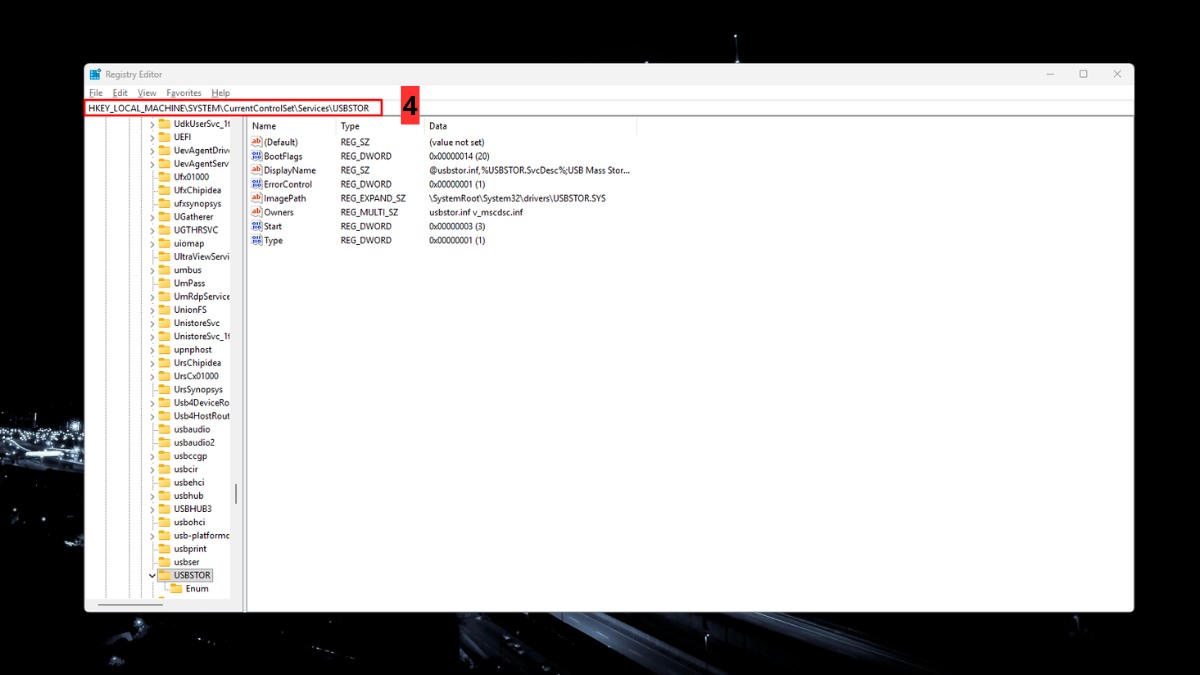Collapse the USBSTOR key
The width and height of the screenshot is (1200, 675).
(152, 575)
